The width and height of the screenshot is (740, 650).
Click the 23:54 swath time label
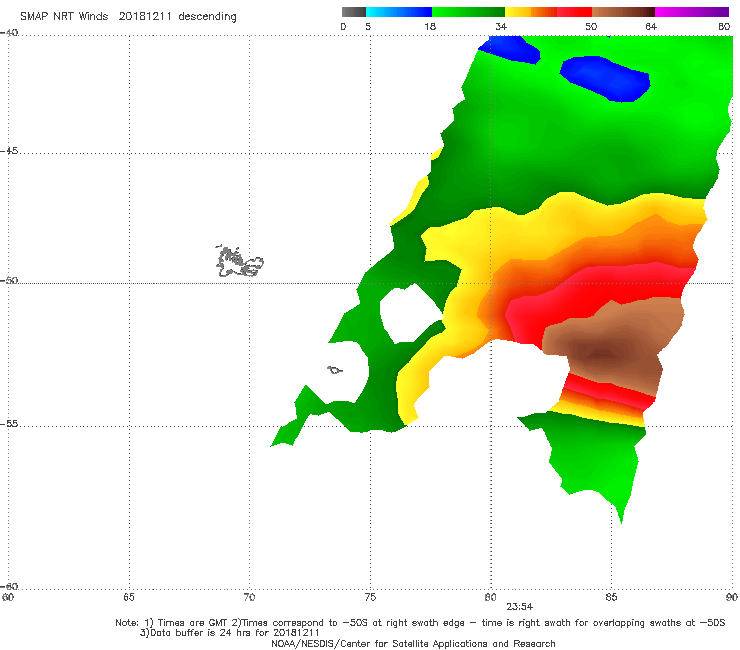(520, 607)
